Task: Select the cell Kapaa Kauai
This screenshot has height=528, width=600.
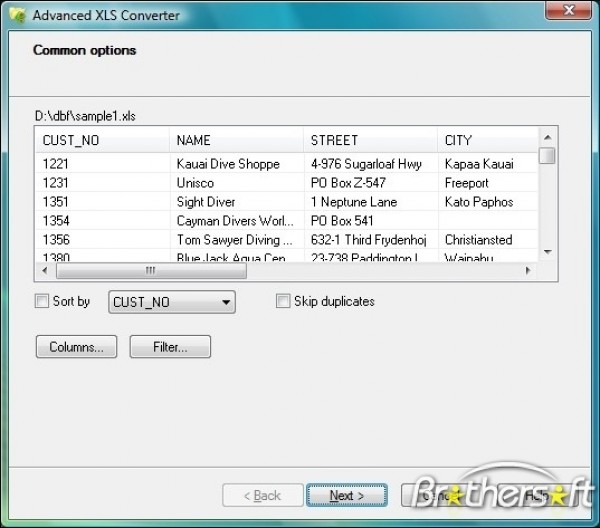Action: tap(488, 164)
